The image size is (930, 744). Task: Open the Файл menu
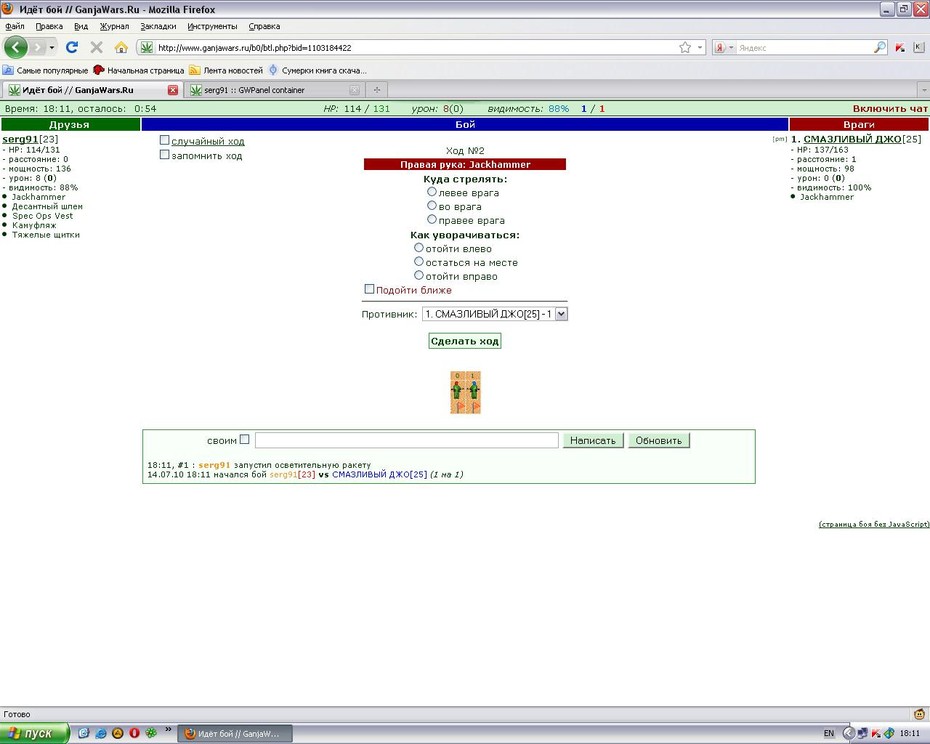[x=15, y=26]
